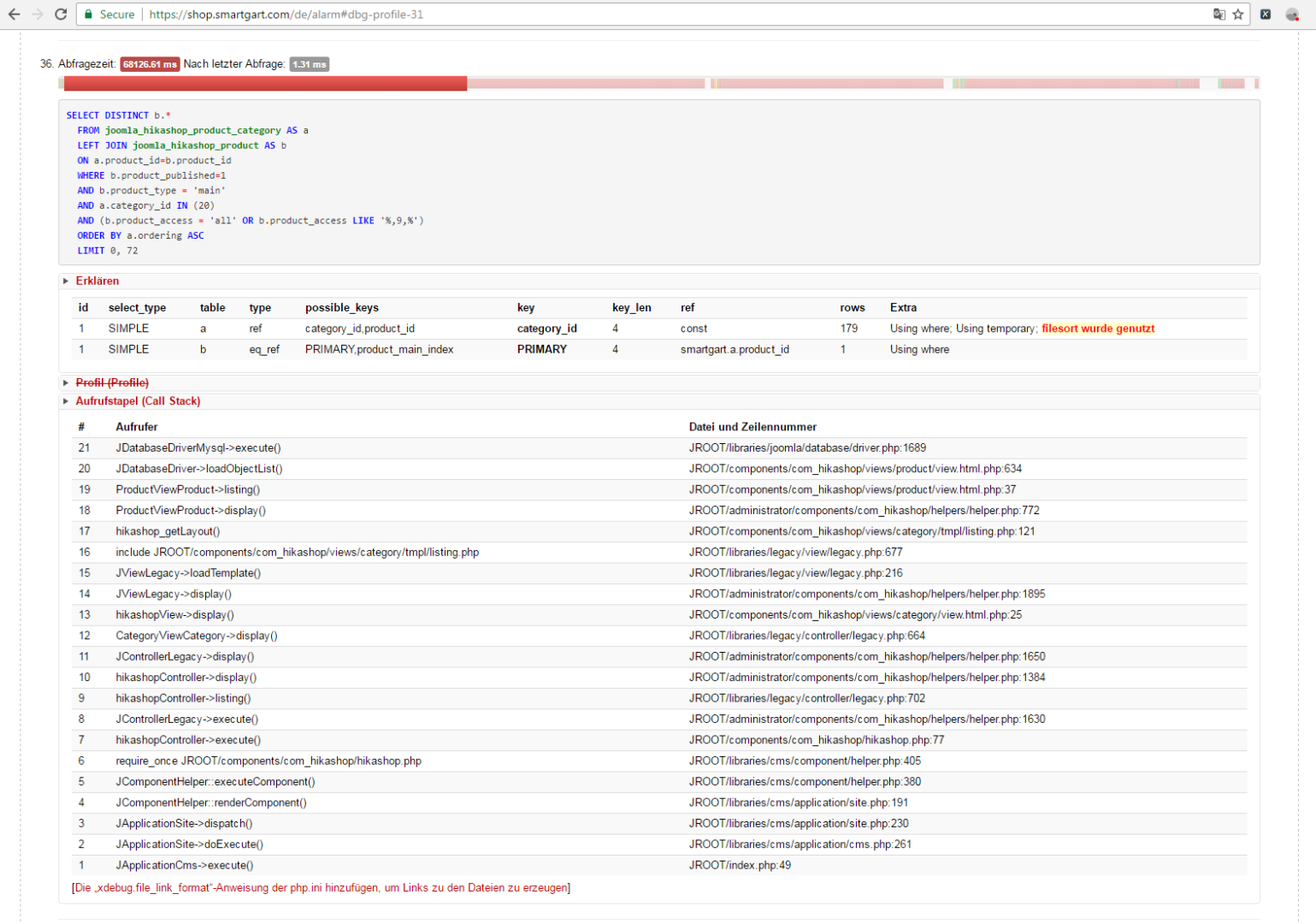This screenshot has width=1316, height=924.
Task: Collapse the Aufrufstapel (Call Stack) section
Action: pos(137,401)
